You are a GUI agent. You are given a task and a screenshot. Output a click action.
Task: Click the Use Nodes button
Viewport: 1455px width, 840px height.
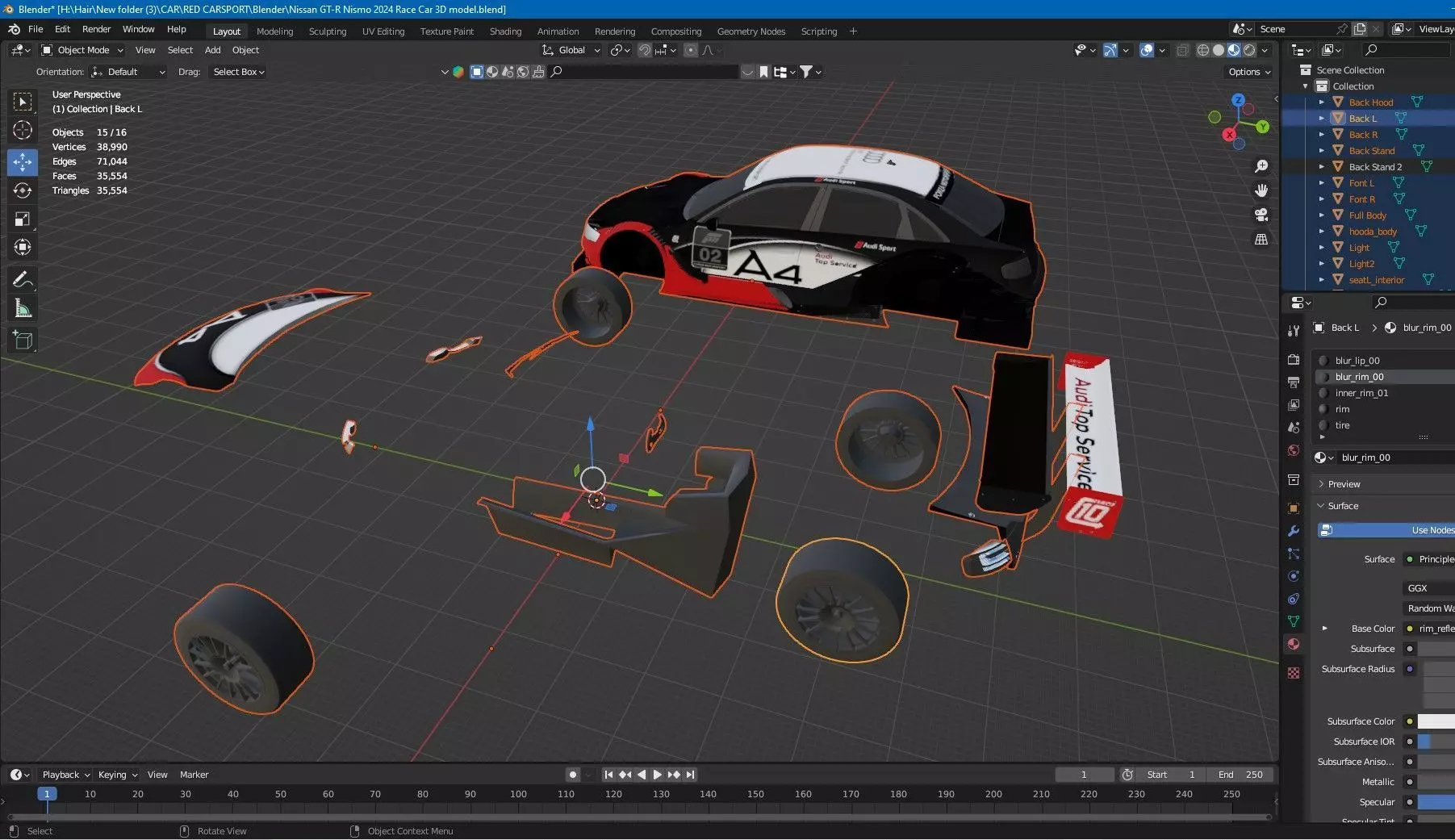1386,530
